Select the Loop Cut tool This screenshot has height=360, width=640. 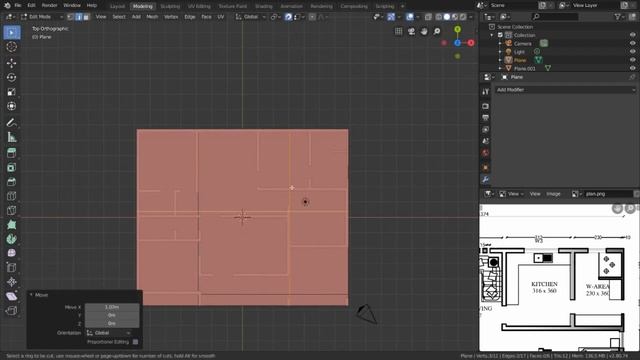(11, 196)
